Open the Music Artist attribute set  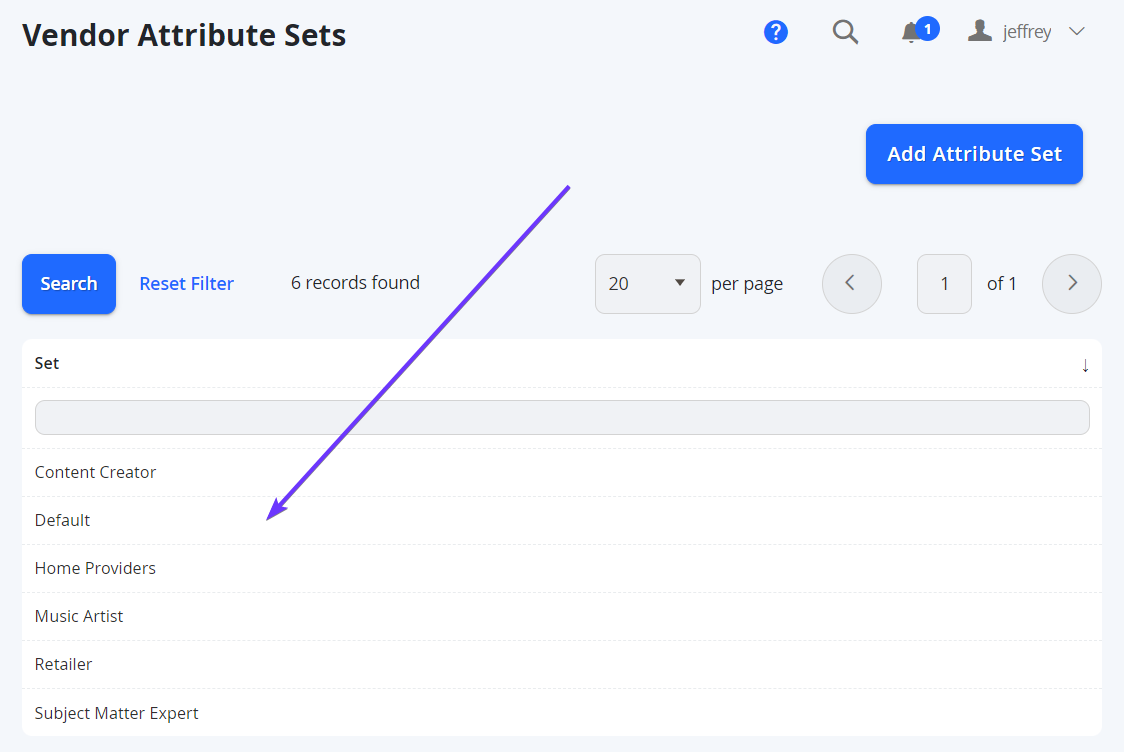tap(562, 617)
